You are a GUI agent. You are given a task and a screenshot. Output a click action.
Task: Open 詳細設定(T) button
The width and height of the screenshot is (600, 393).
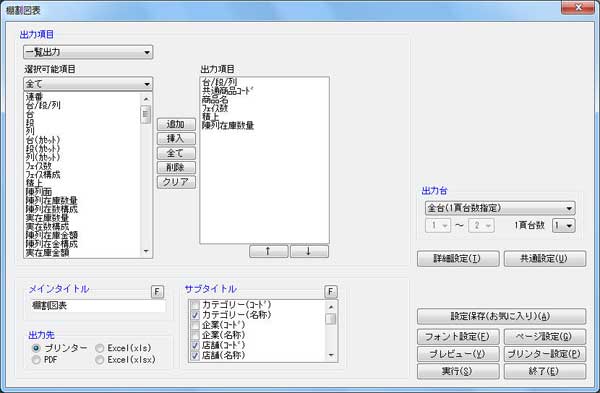458,259
